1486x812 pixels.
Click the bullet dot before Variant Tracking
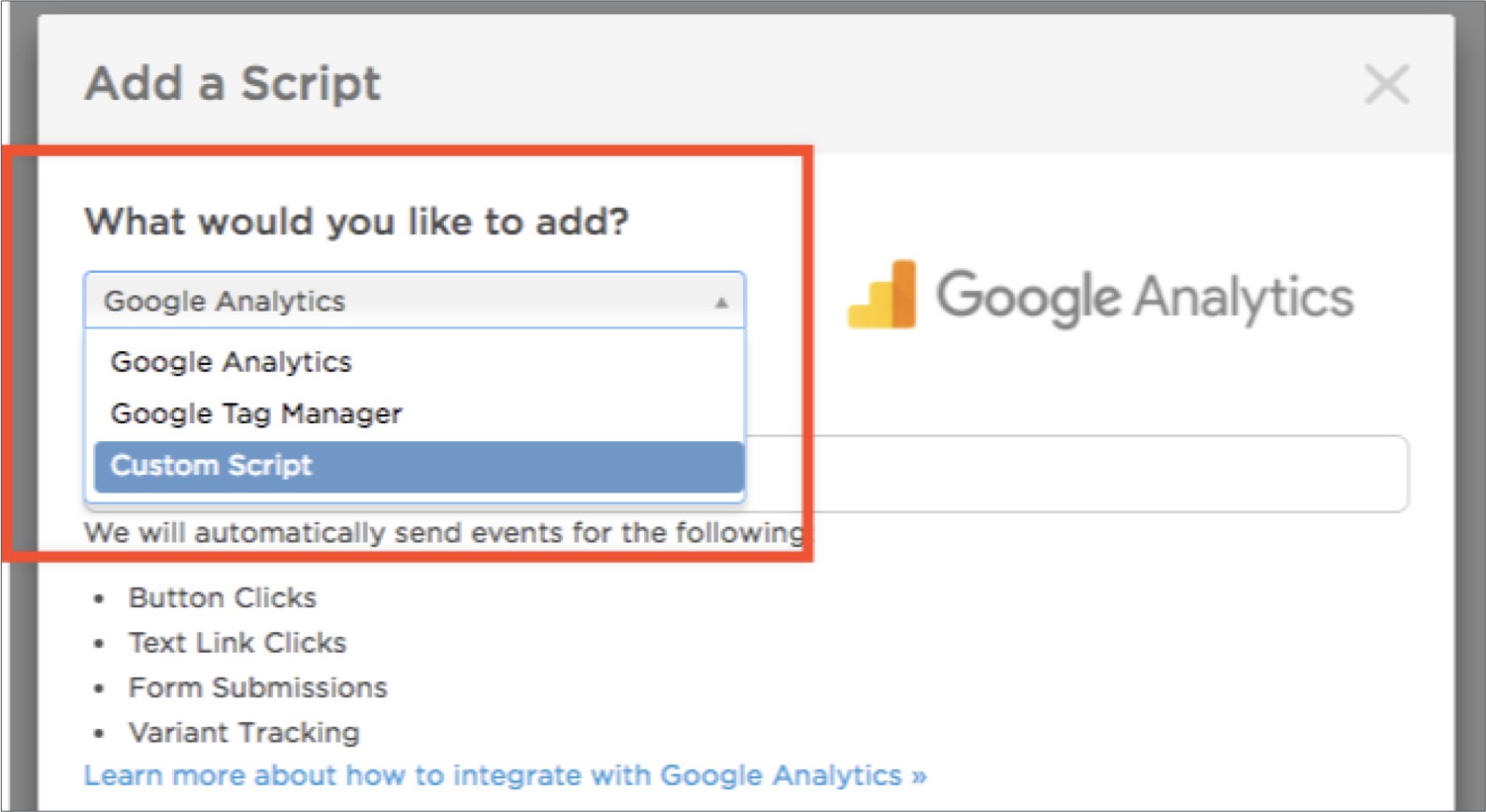pos(98,734)
